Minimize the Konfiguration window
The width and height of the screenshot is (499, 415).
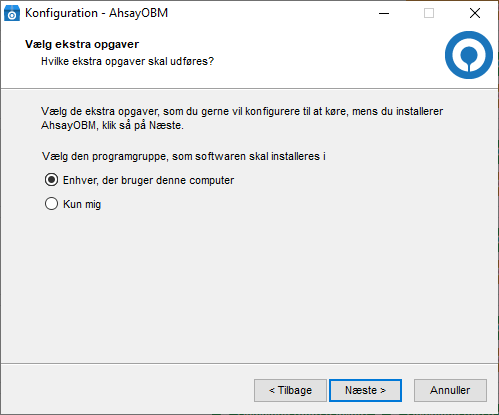click(384, 13)
